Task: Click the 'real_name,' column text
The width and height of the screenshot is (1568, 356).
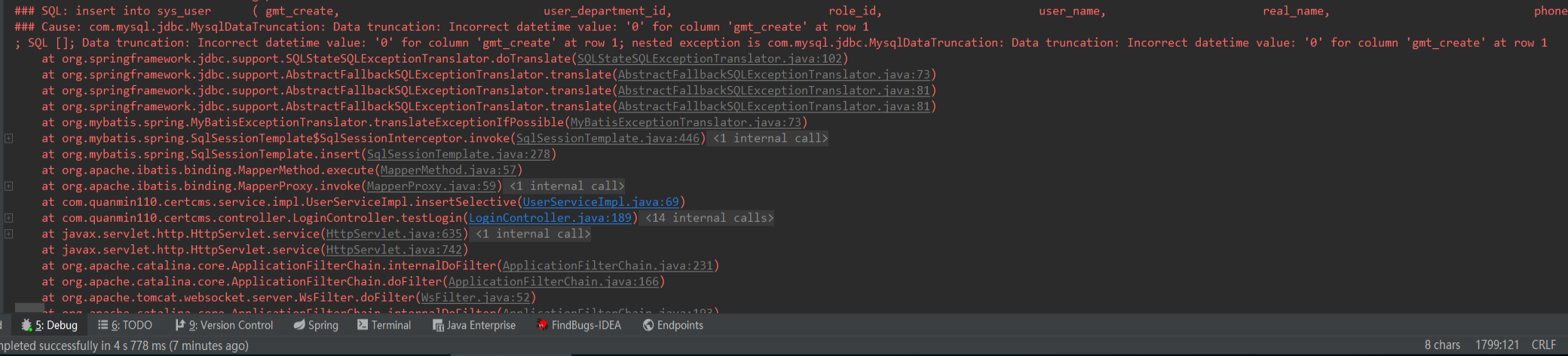Action: click(x=1296, y=11)
